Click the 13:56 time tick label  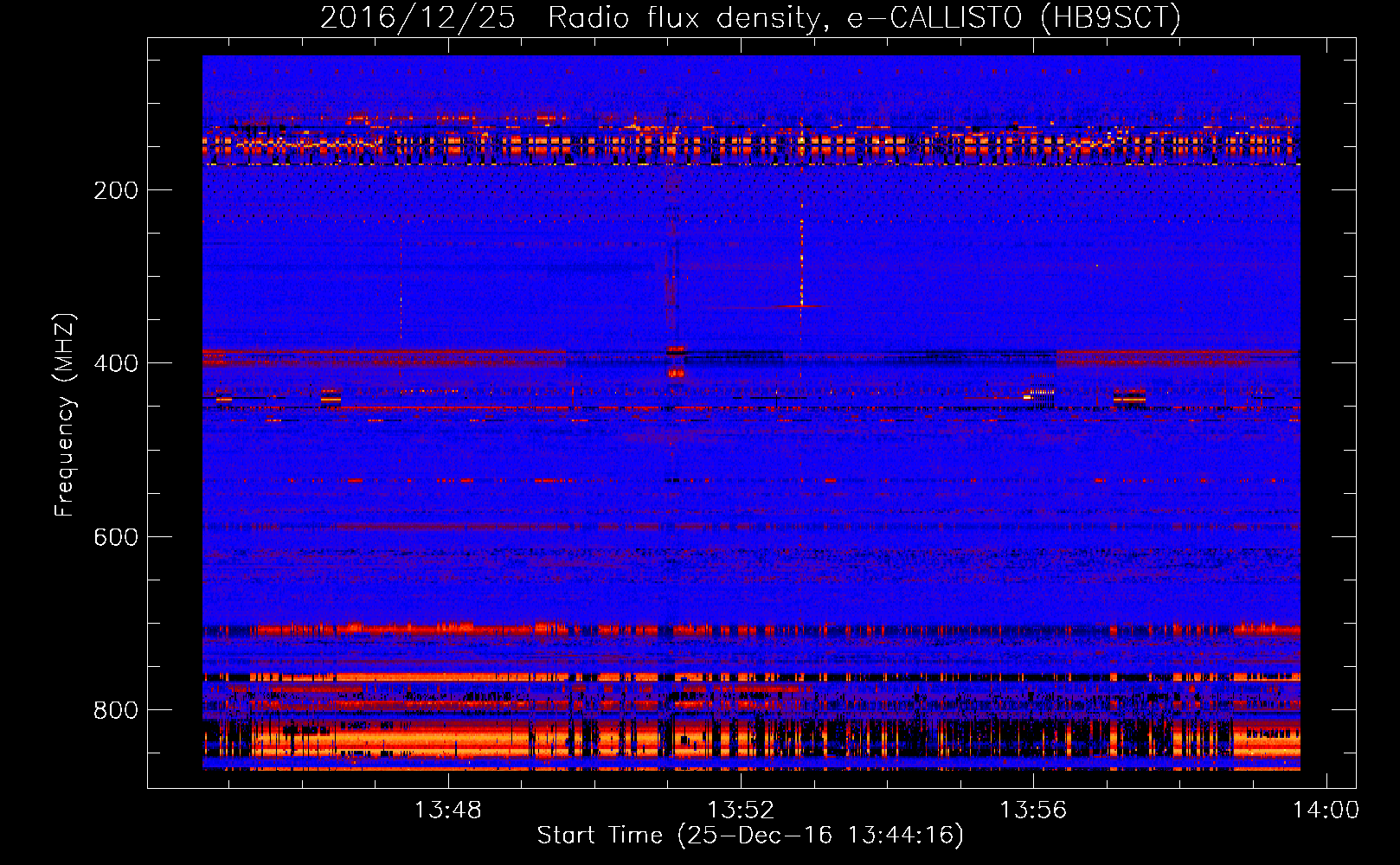1033,811
